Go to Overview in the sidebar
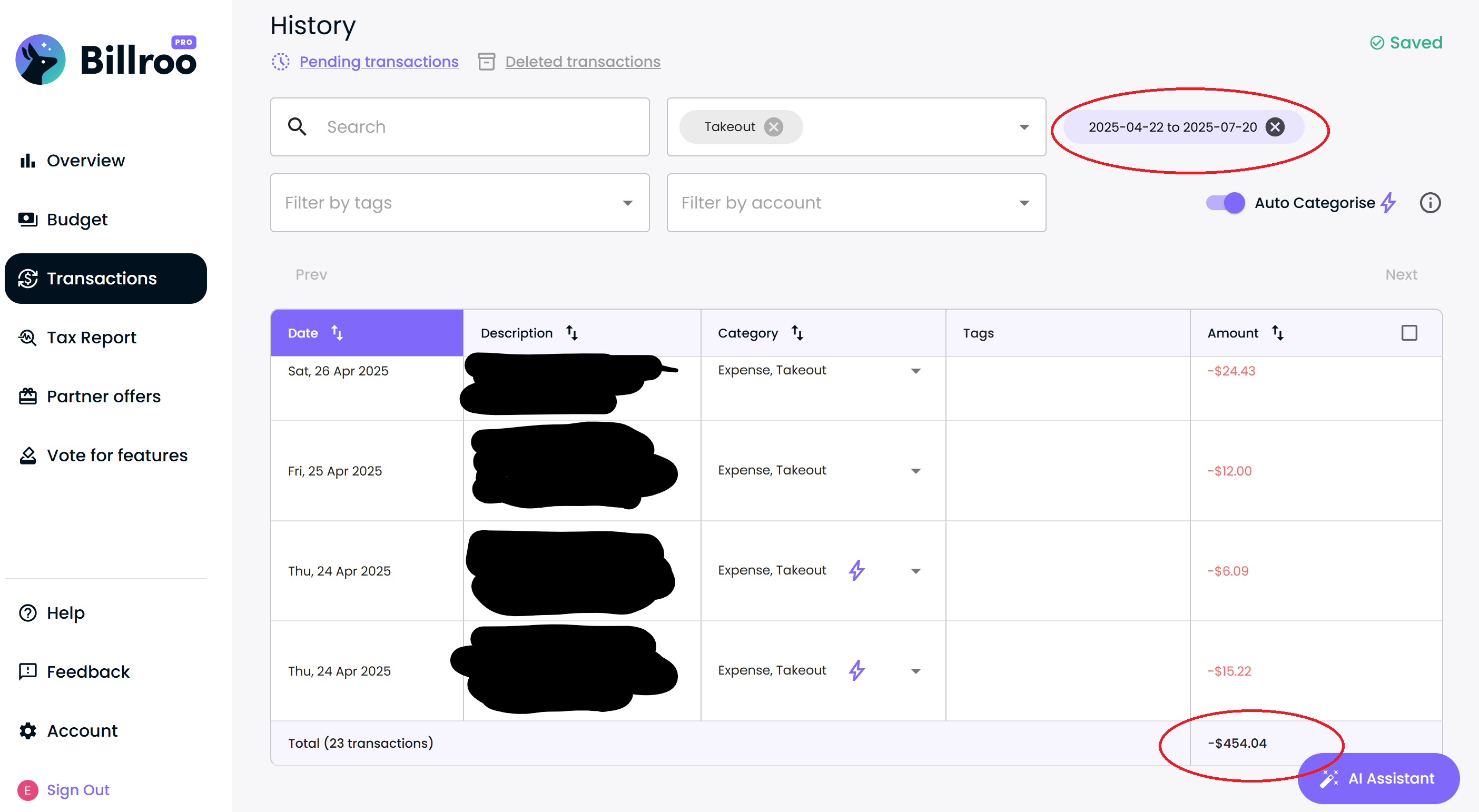 tap(106, 161)
